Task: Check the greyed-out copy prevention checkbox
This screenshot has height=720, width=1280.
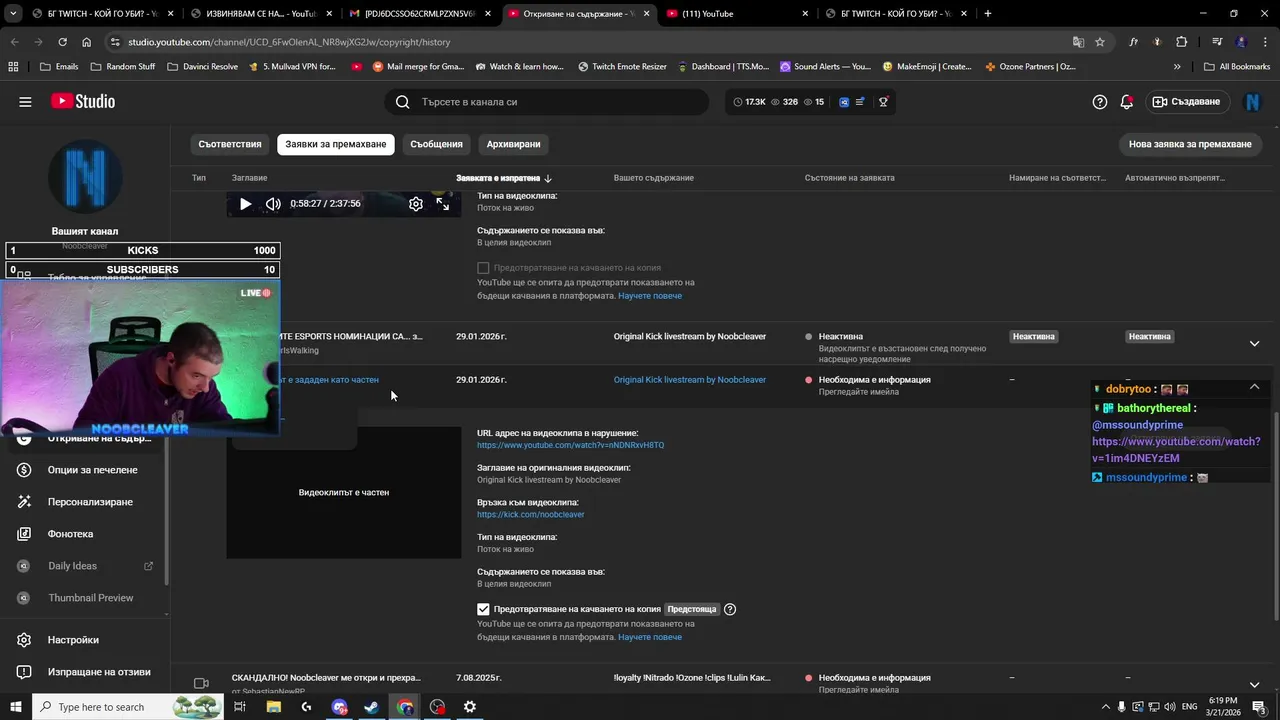Action: (x=484, y=268)
